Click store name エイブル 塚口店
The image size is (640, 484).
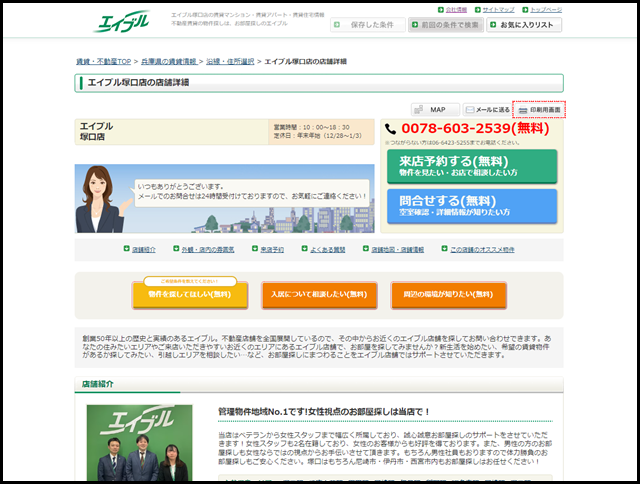pos(96,131)
